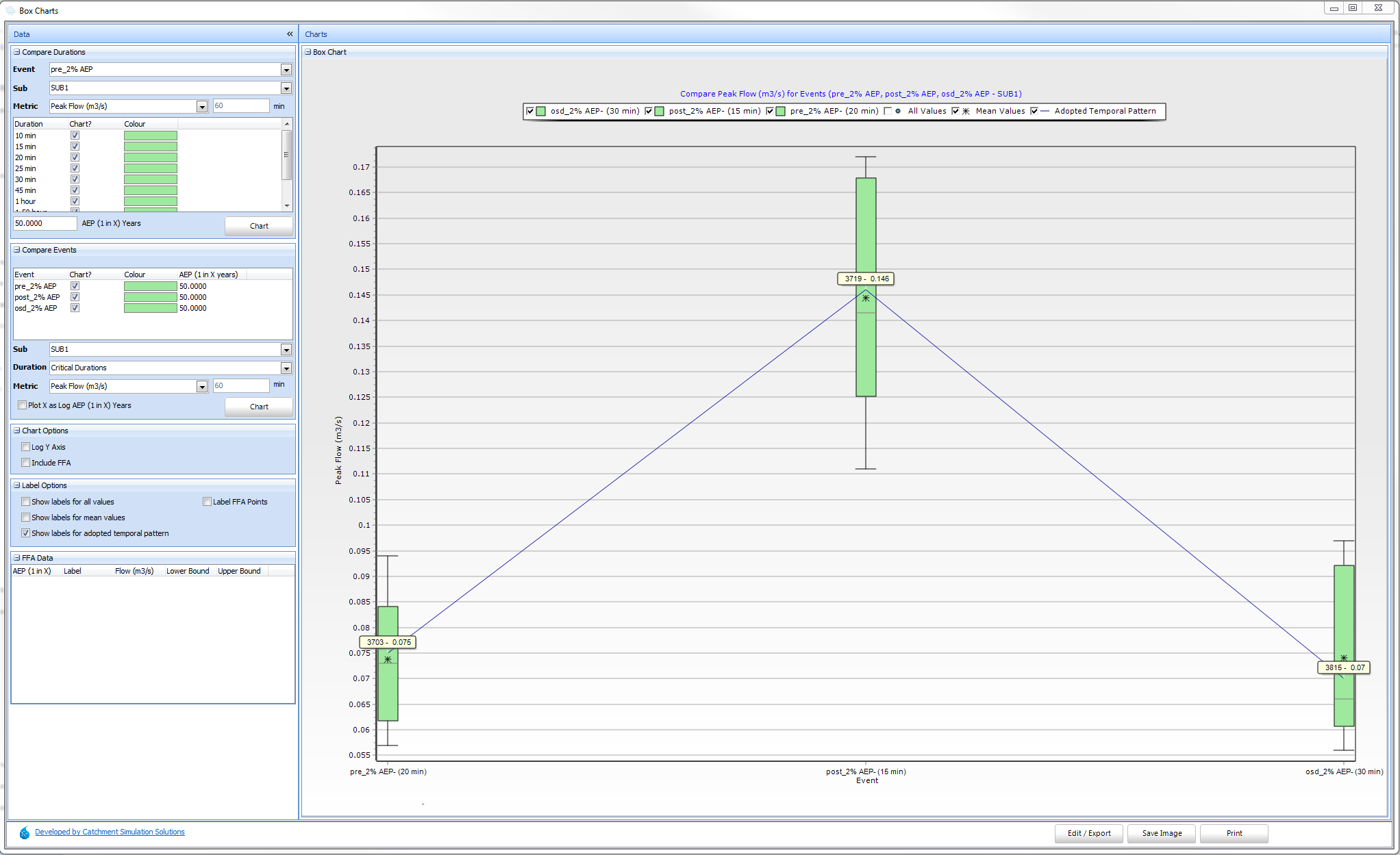Collapse the Box Chart section icon
Image resolution: width=1400 pixels, height=855 pixels.
click(x=308, y=52)
